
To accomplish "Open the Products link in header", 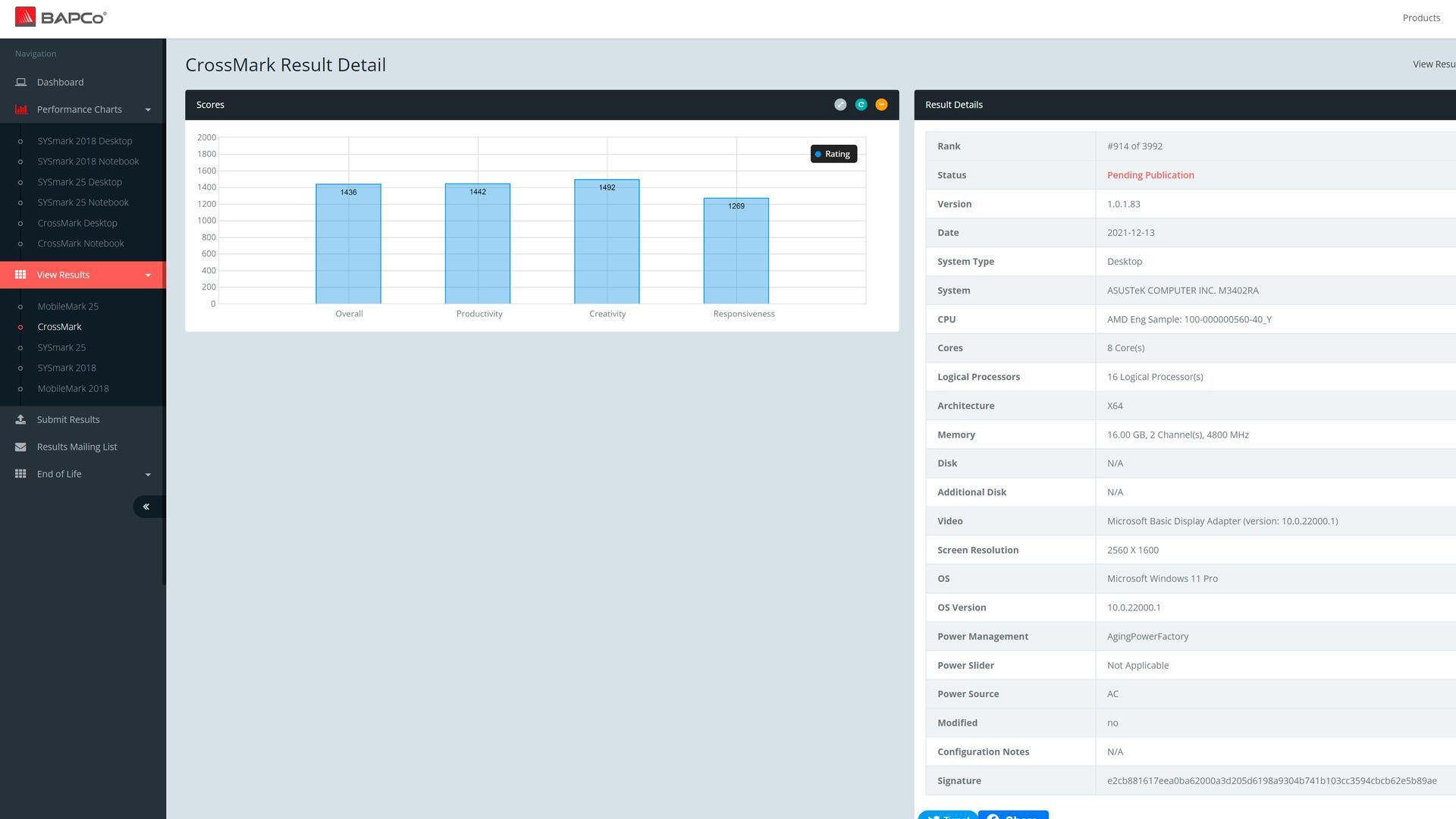I will click(1421, 17).
